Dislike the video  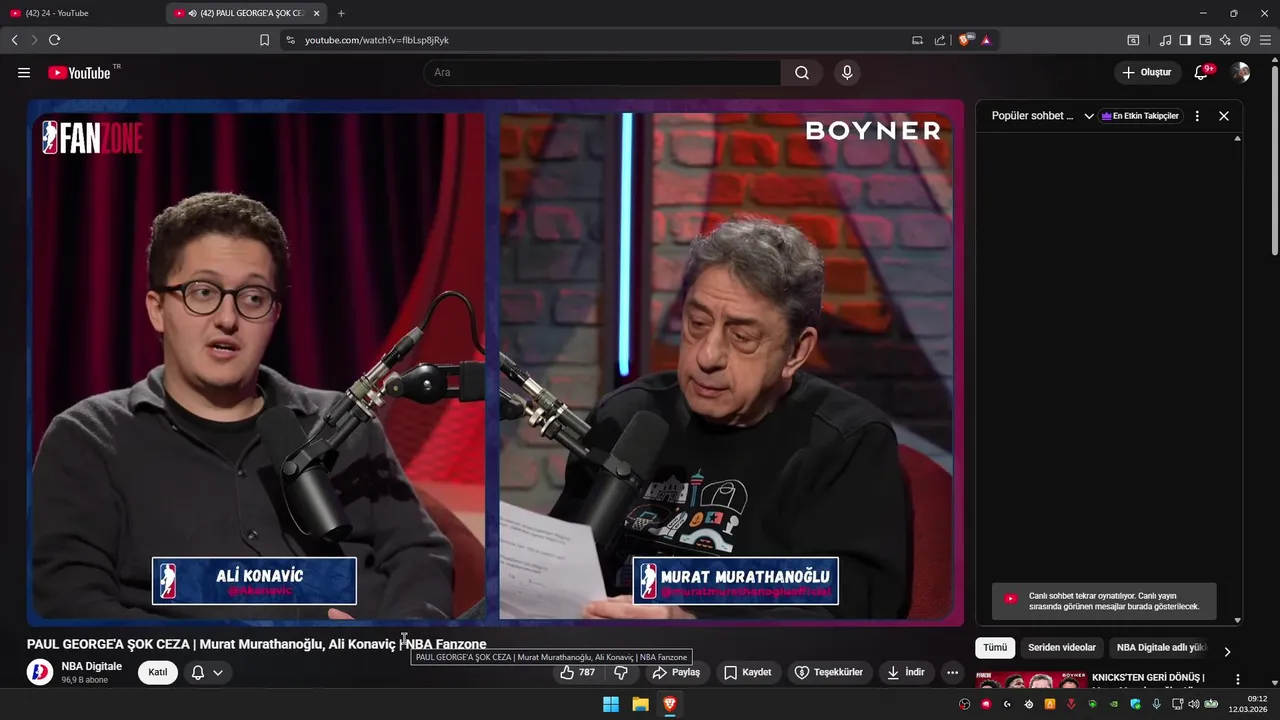[621, 672]
